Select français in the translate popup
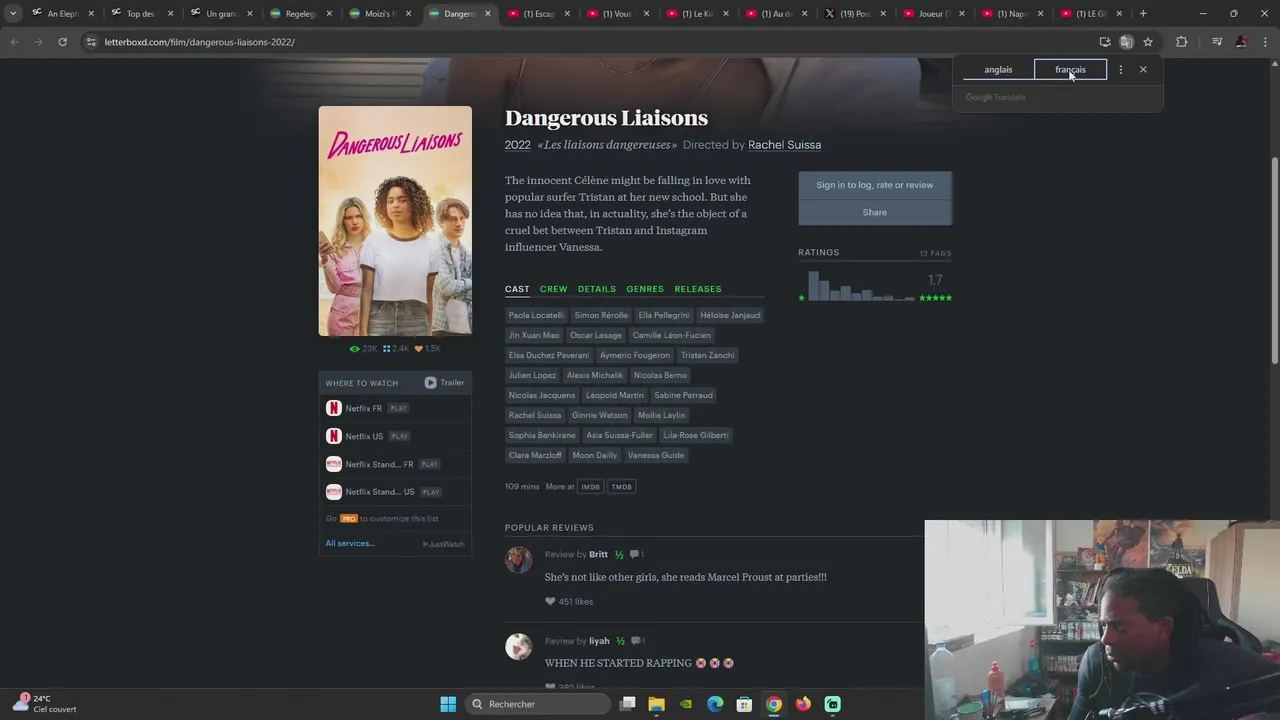Viewport: 1280px width, 720px height. 1070,70
